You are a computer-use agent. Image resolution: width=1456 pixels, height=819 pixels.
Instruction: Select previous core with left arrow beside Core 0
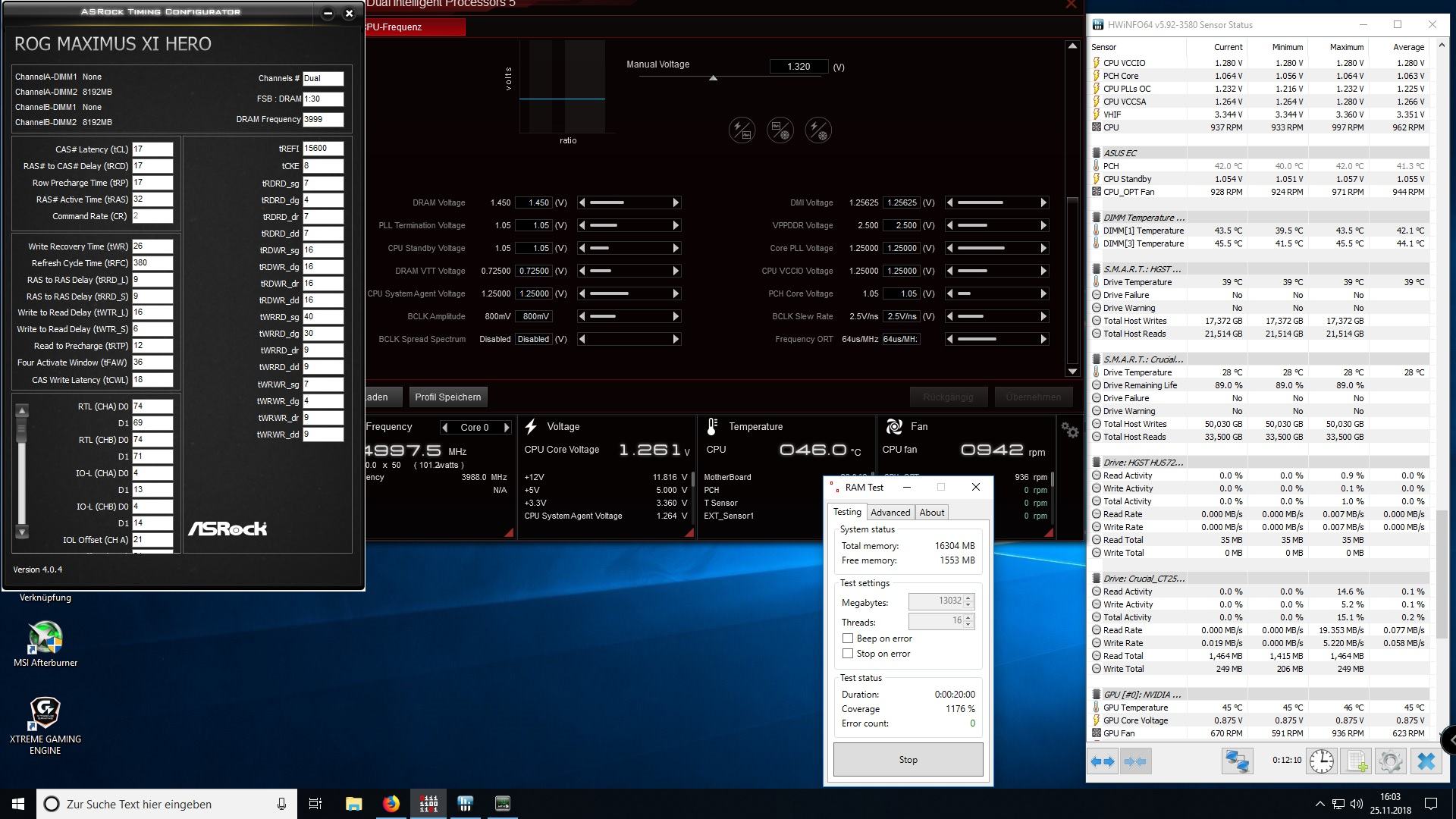click(x=445, y=428)
